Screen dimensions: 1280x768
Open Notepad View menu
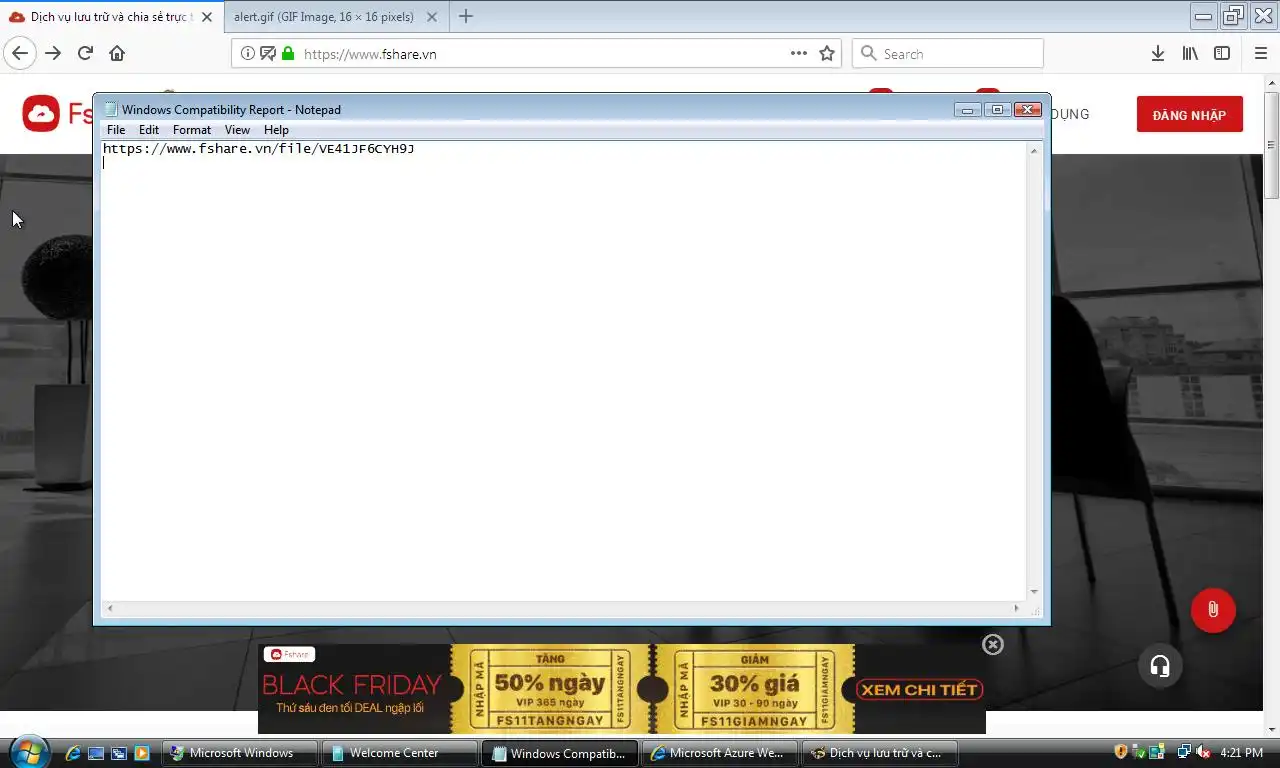tap(237, 130)
